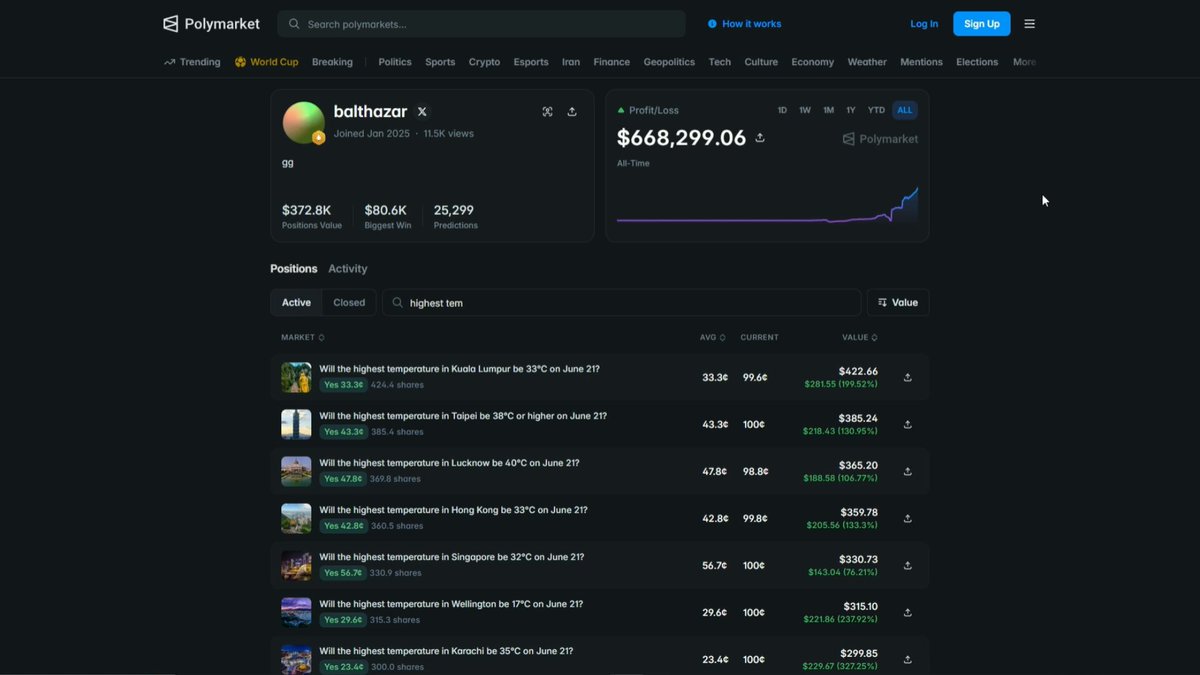Select the YTD timeframe

point(876,110)
